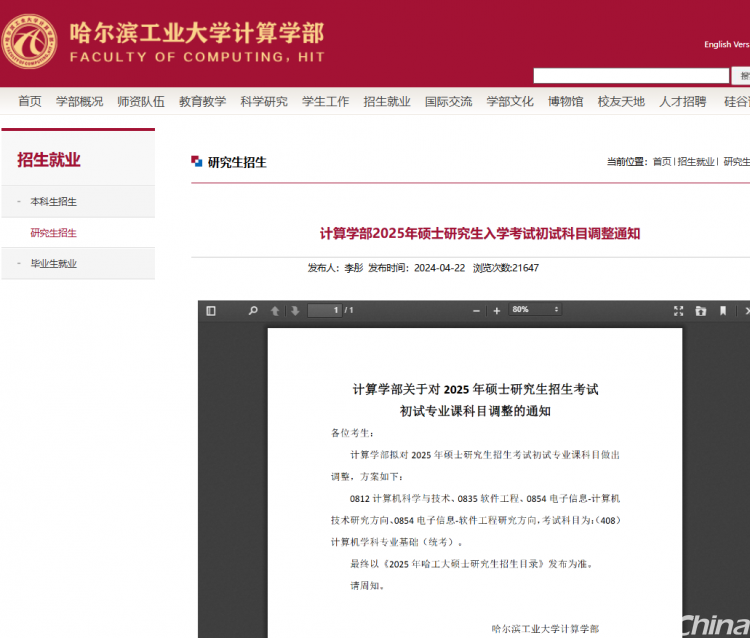750x638 pixels.
Task: Open the 80% zoom level dropdown
Action: 535,309
